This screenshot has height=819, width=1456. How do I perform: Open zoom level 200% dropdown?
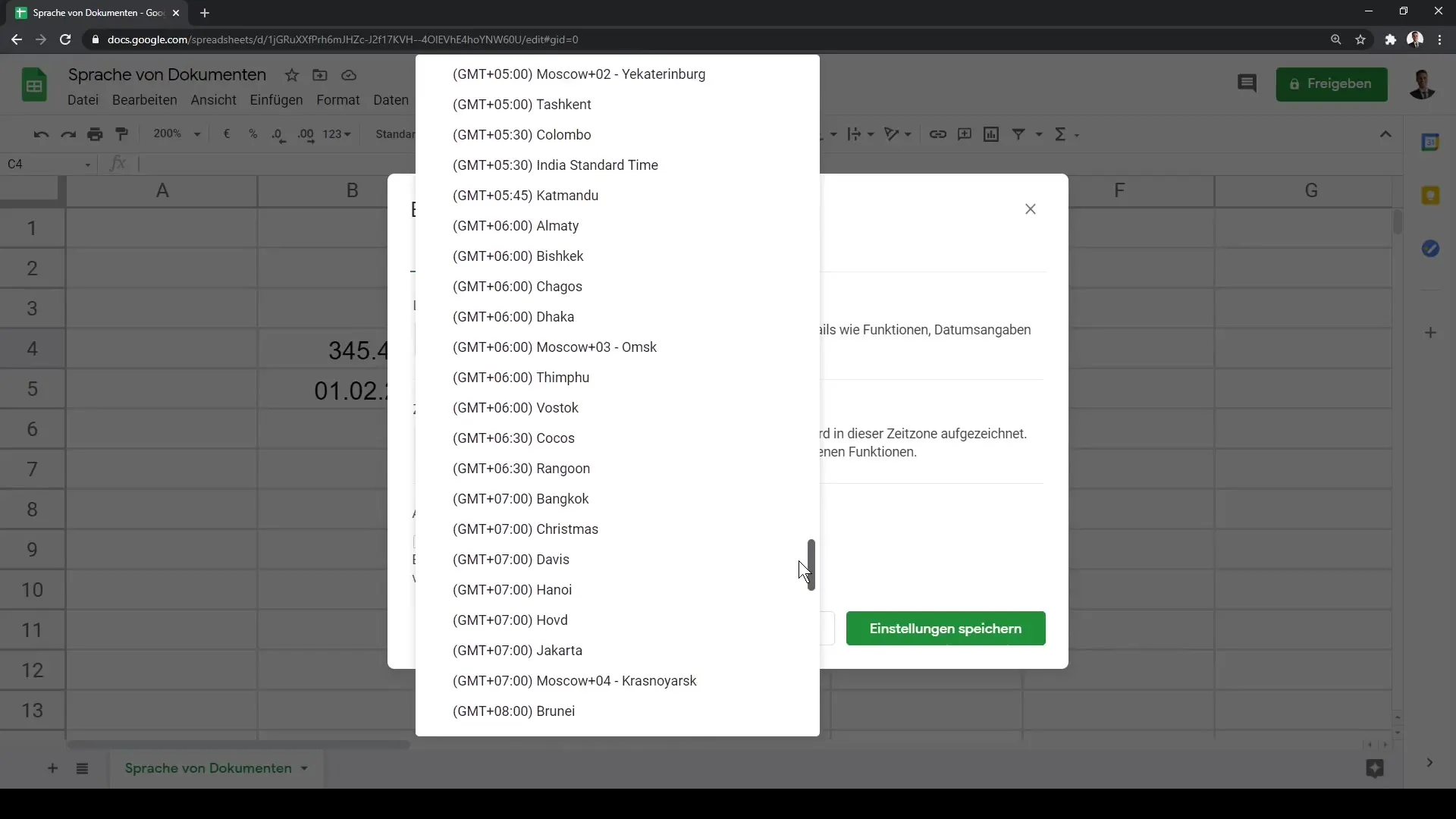point(177,134)
